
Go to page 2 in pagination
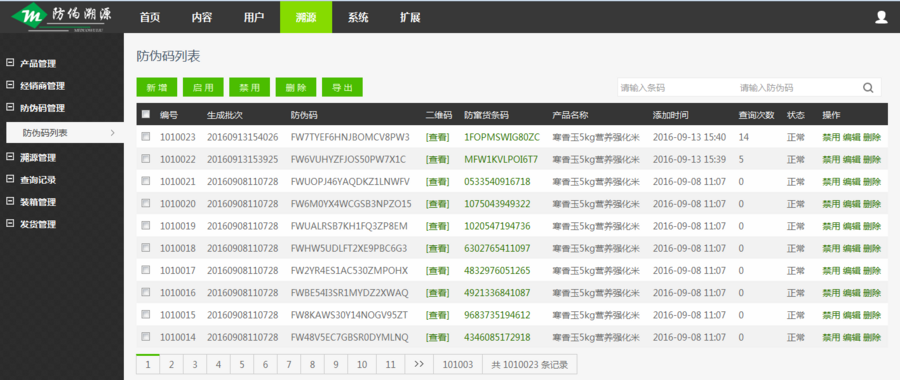point(171,365)
